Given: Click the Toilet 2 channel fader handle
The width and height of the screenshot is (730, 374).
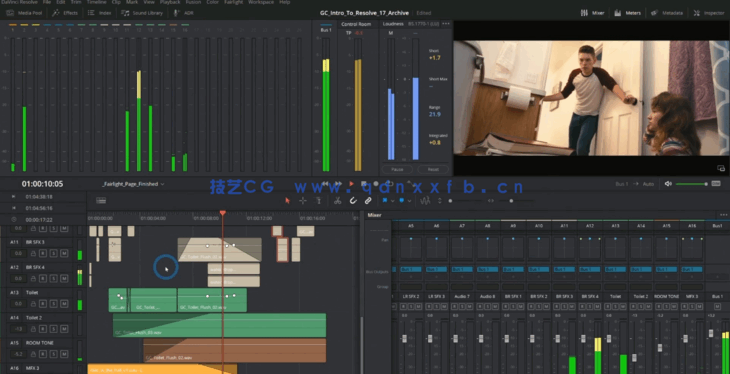Looking at the screenshot, I should [x=634, y=357].
